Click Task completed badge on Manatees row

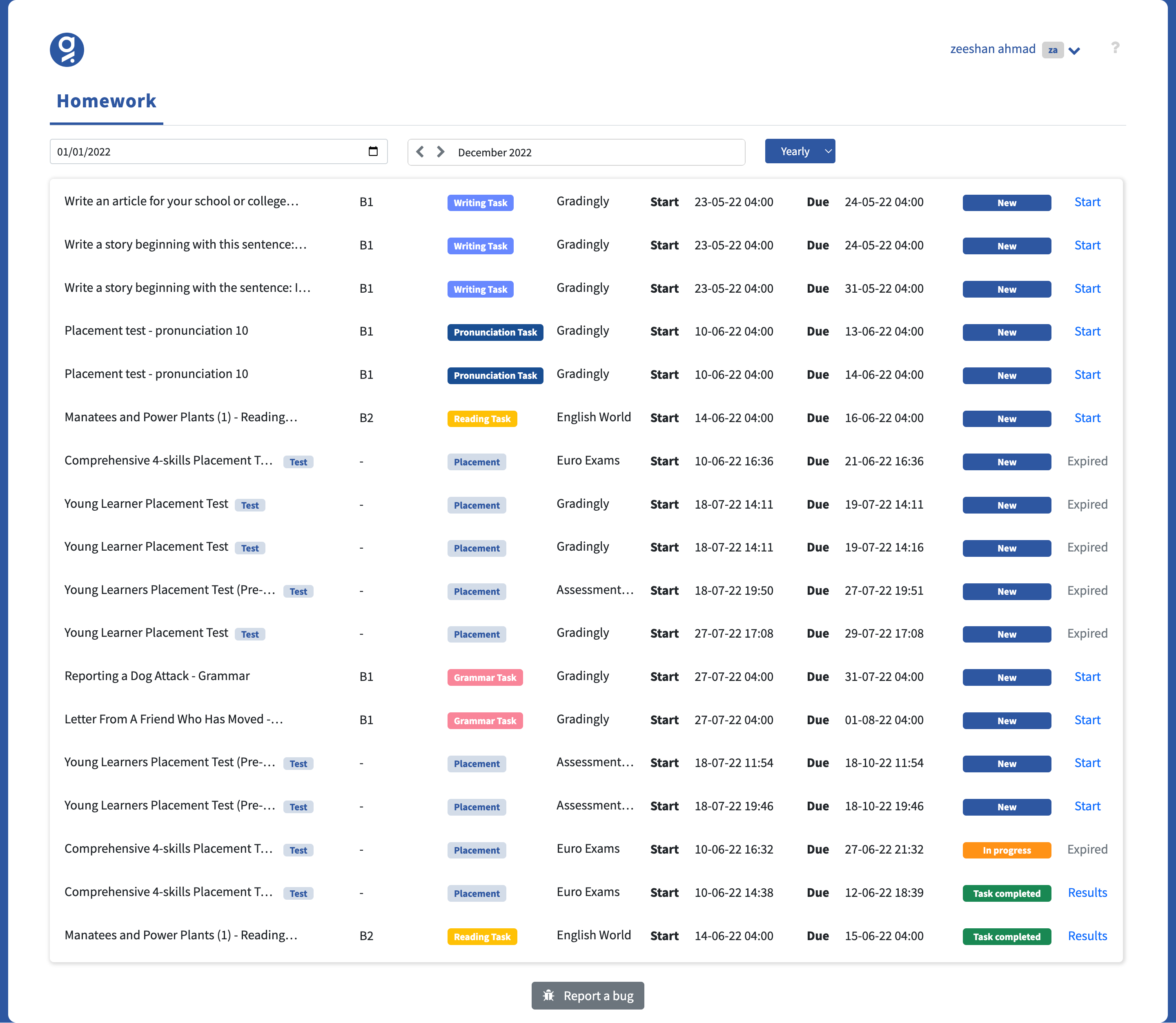pos(1007,937)
